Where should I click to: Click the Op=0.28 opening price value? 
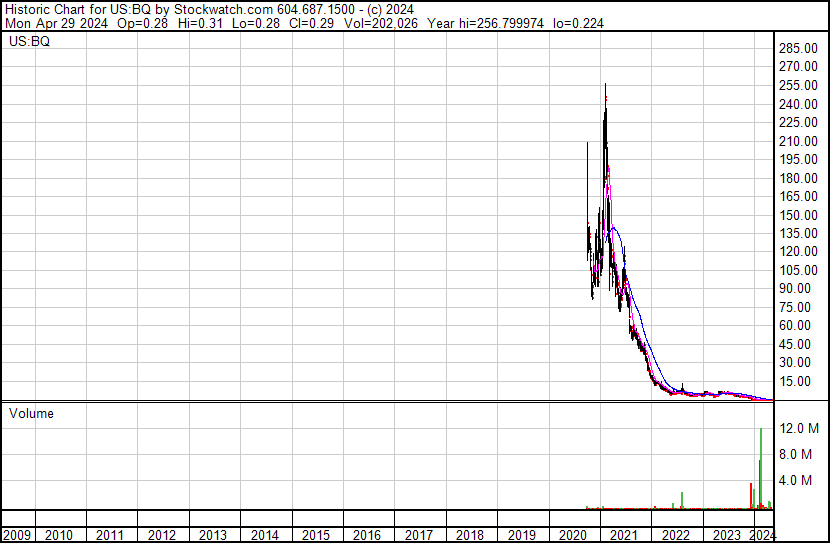(142, 23)
